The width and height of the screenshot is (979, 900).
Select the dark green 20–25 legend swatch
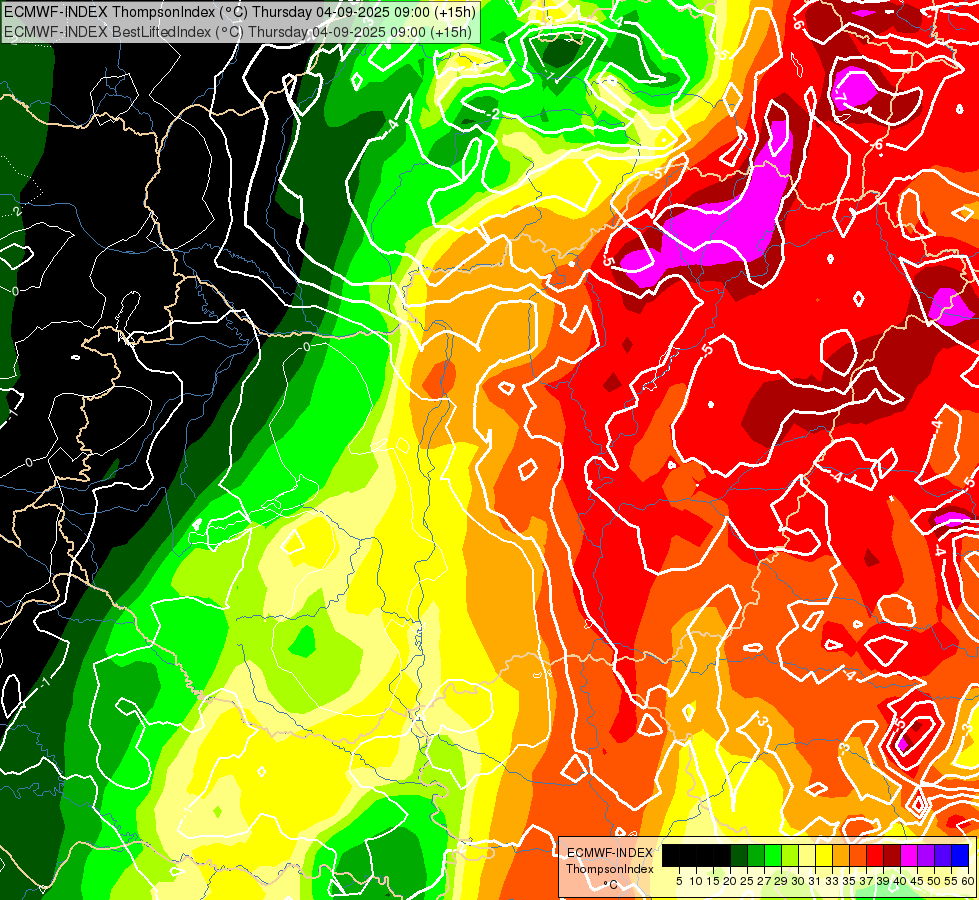[x=739, y=856]
